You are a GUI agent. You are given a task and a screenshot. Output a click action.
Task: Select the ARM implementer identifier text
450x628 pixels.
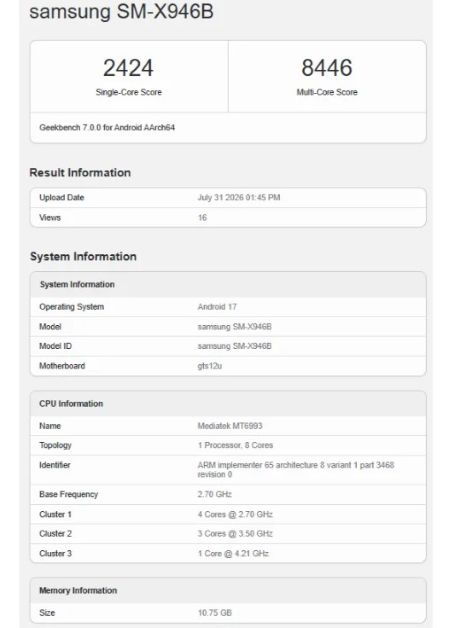296,469
